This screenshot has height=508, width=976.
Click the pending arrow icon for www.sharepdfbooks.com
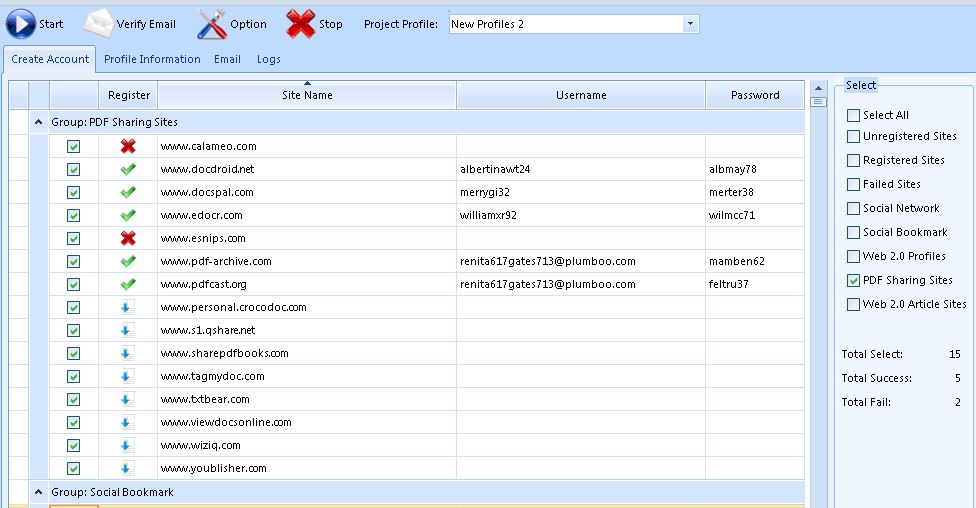pos(127,354)
